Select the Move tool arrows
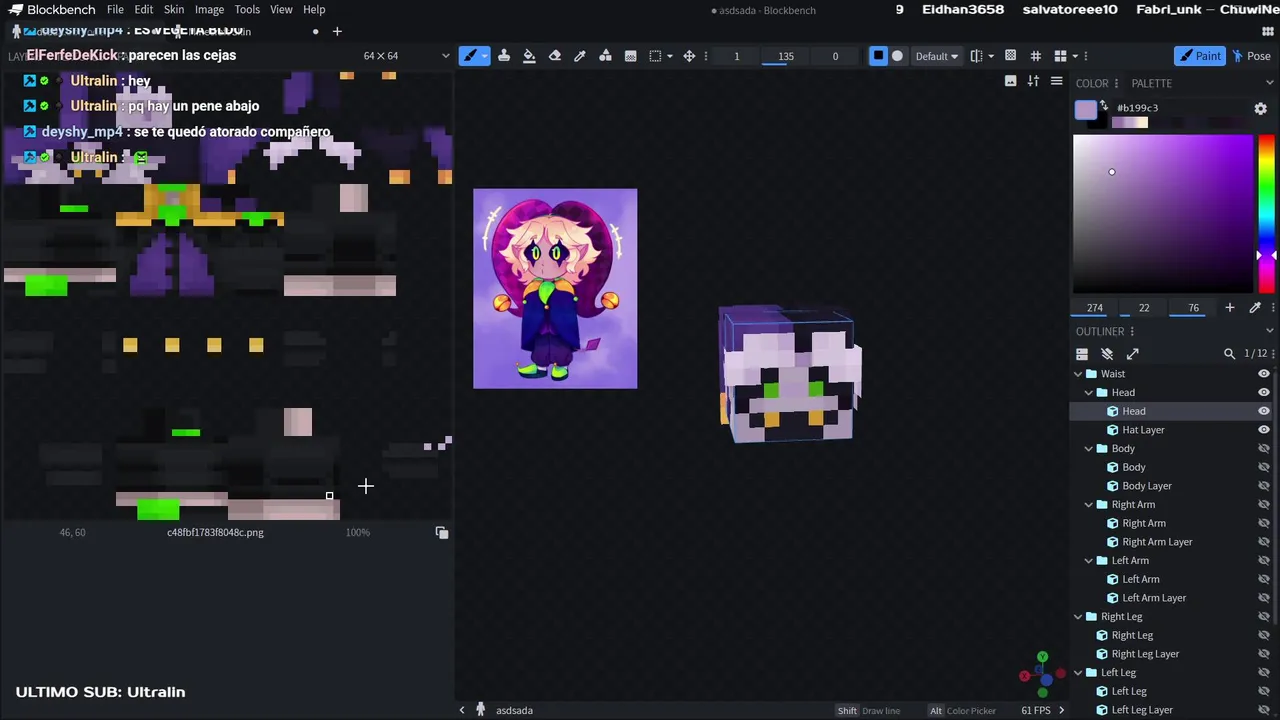 coord(689,56)
